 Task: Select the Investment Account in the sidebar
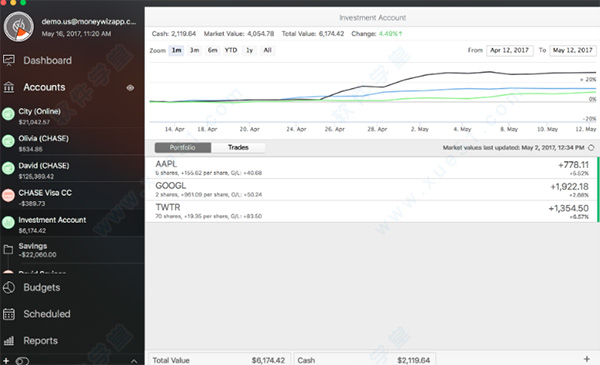[x=72, y=225]
